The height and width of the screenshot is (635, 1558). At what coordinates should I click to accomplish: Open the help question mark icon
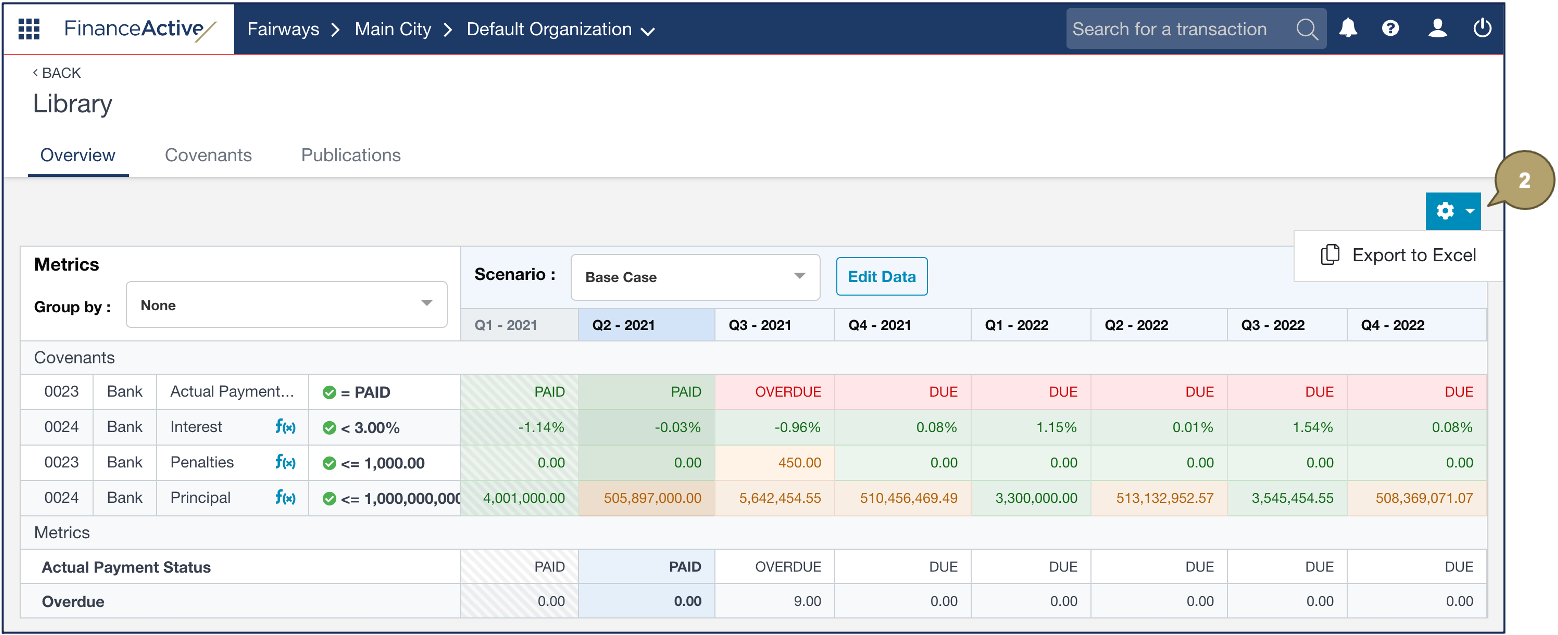[x=1390, y=29]
